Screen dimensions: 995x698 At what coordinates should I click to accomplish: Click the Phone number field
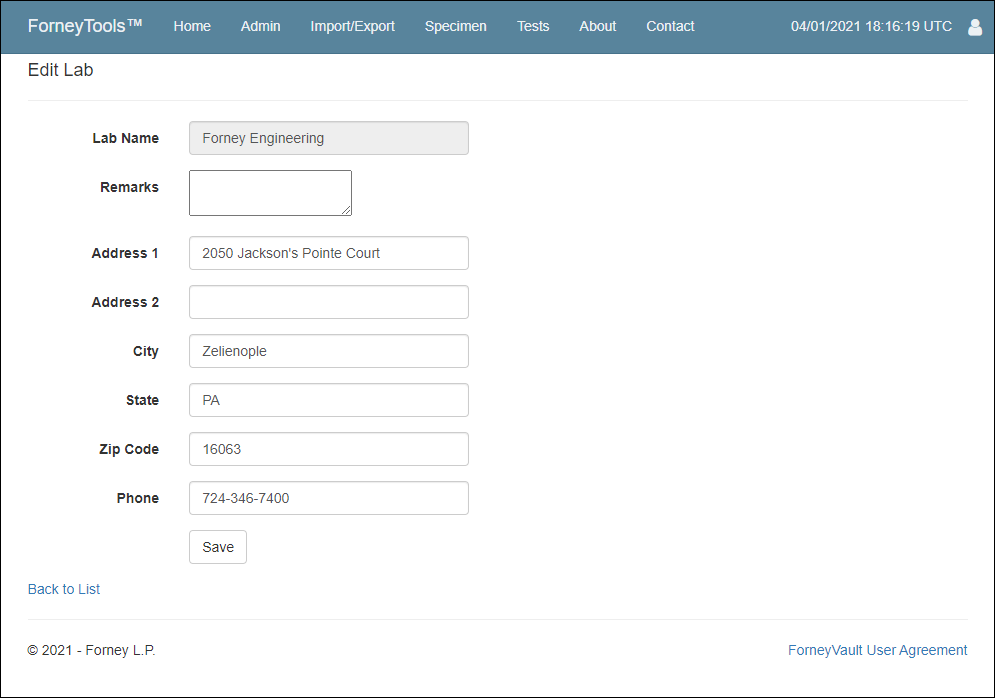329,498
